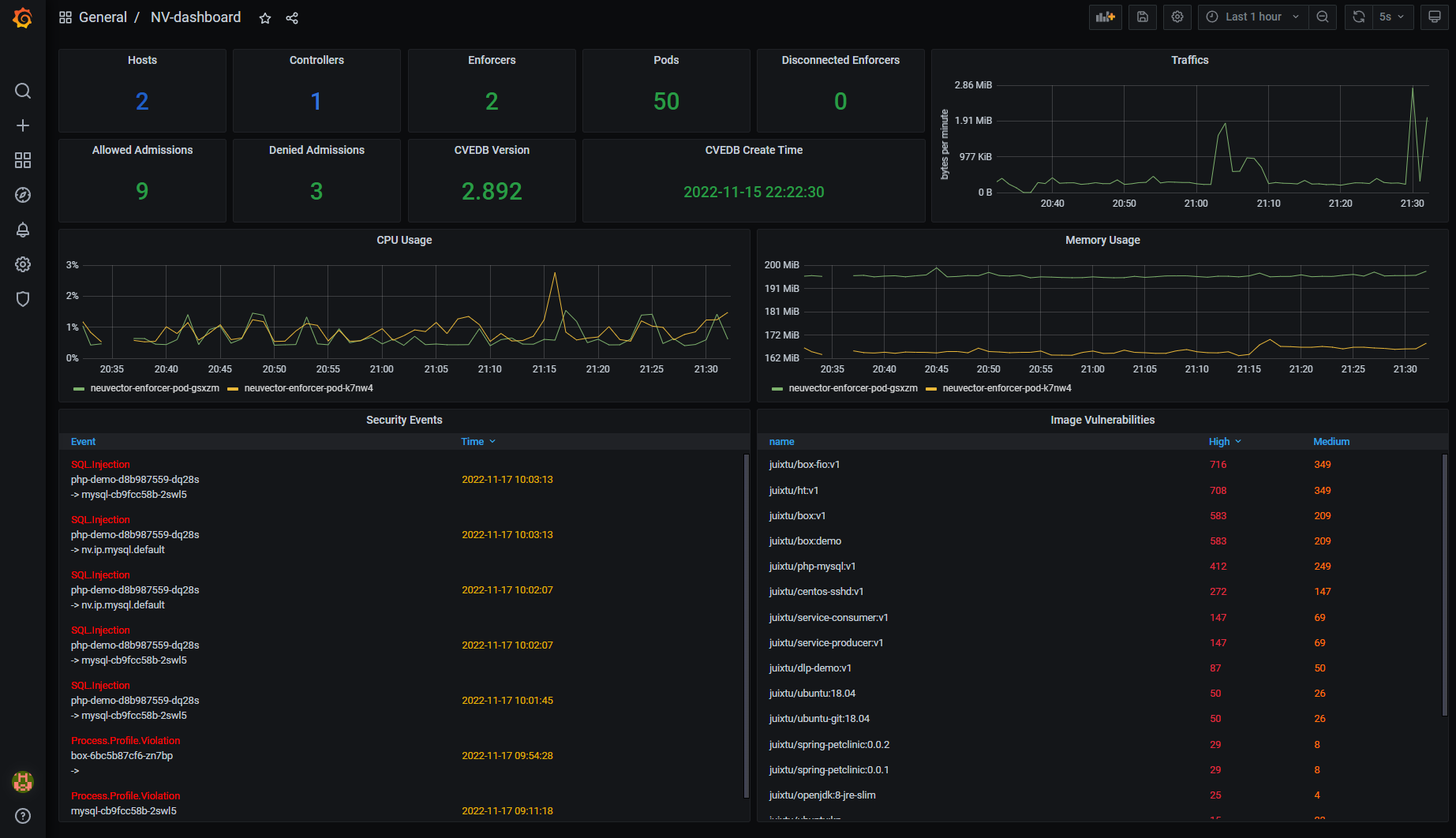Open the Help question mark icon
Image resolution: width=1456 pixels, height=838 pixels.
coord(23,816)
